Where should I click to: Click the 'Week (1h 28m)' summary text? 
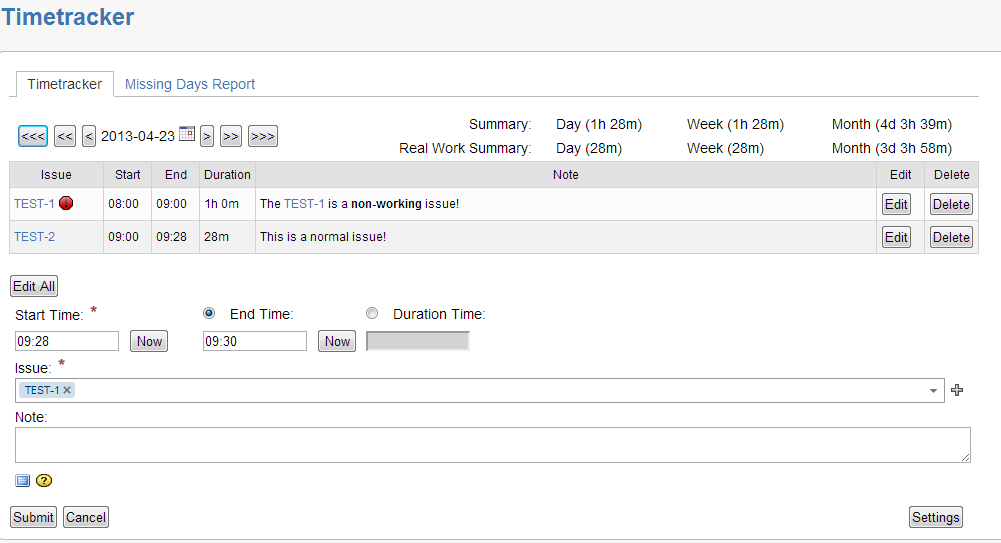tap(735, 124)
